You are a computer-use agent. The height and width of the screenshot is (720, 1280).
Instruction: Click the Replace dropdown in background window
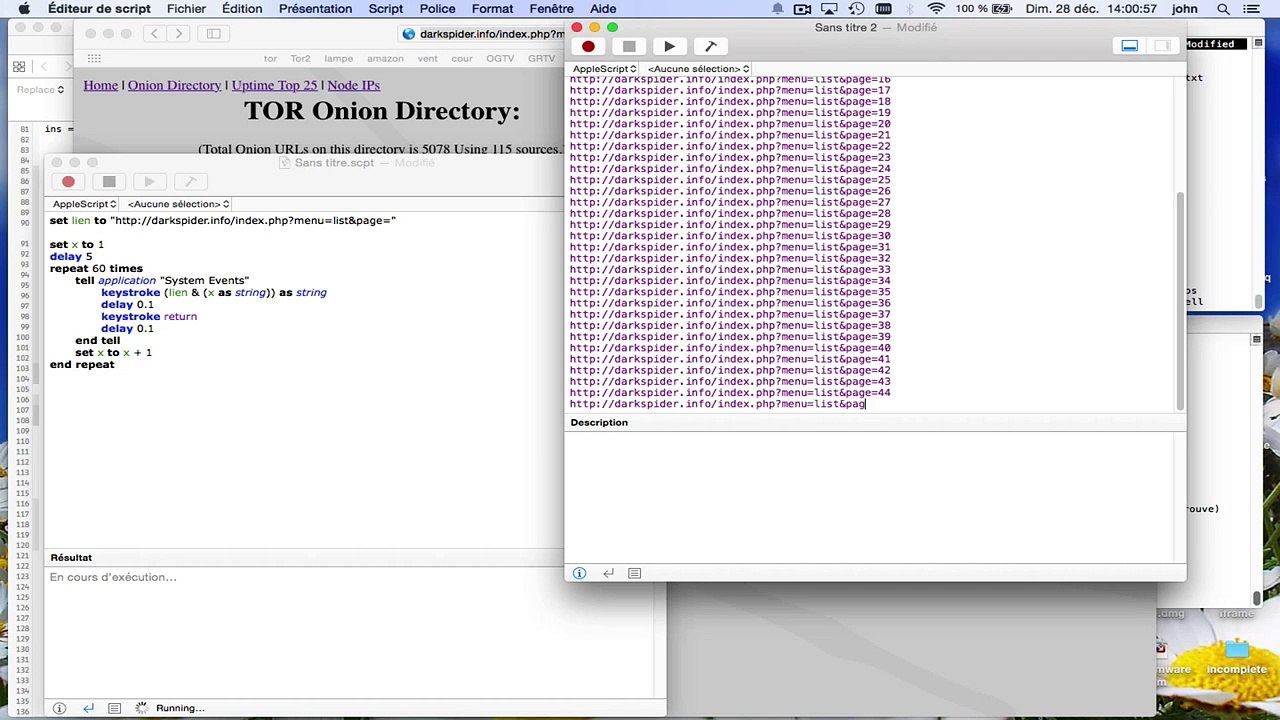click(40, 90)
